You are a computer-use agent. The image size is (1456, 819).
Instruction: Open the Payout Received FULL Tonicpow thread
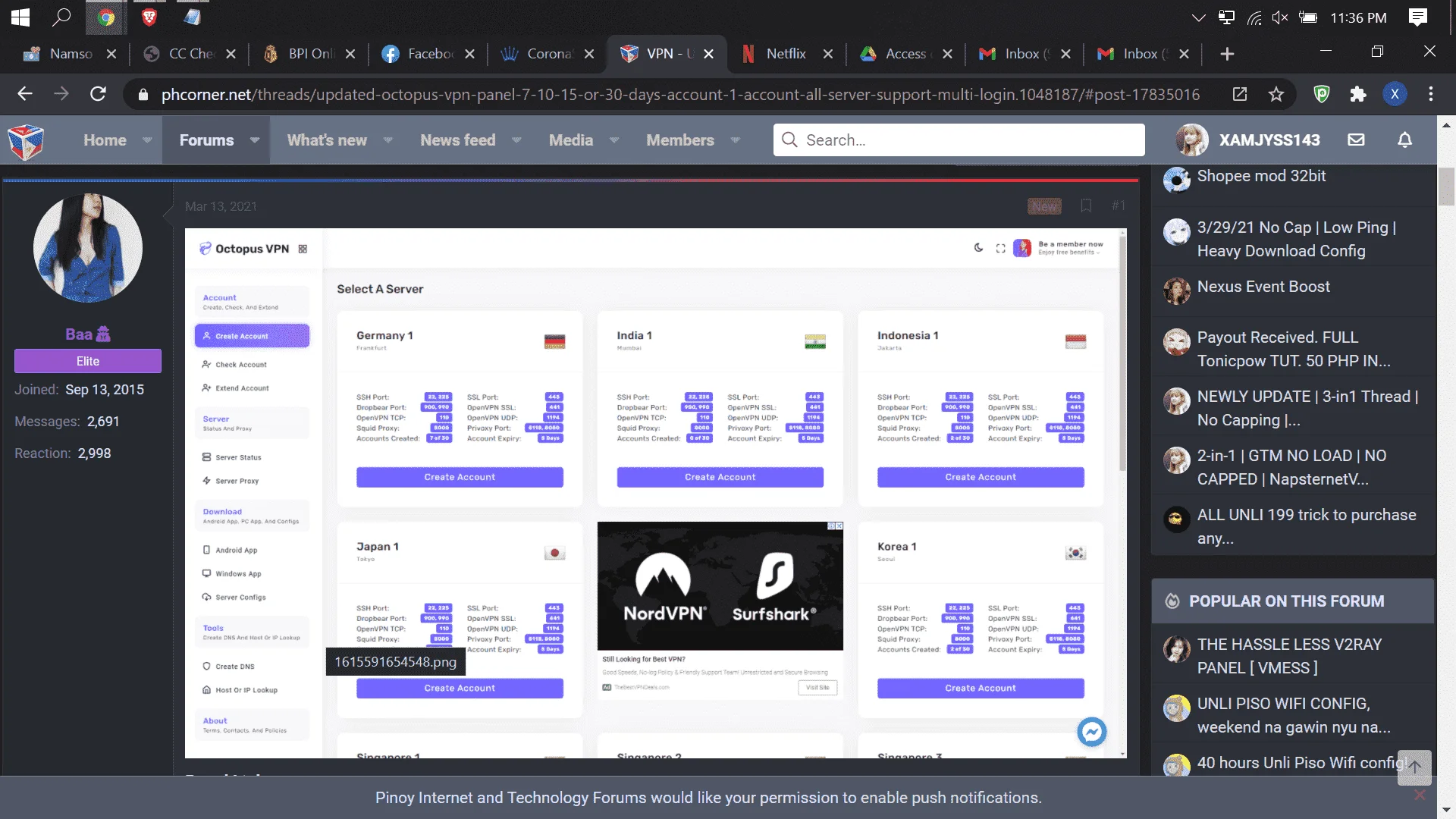pos(1294,349)
